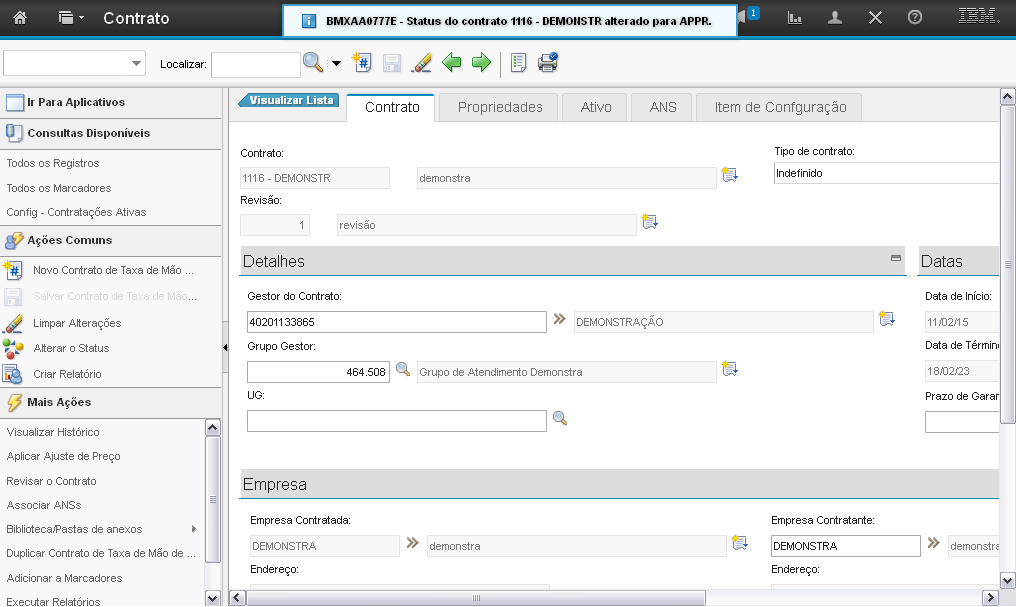
Task: Click Duplicar Contrato de Taxa de Mão
Action: 100,553
